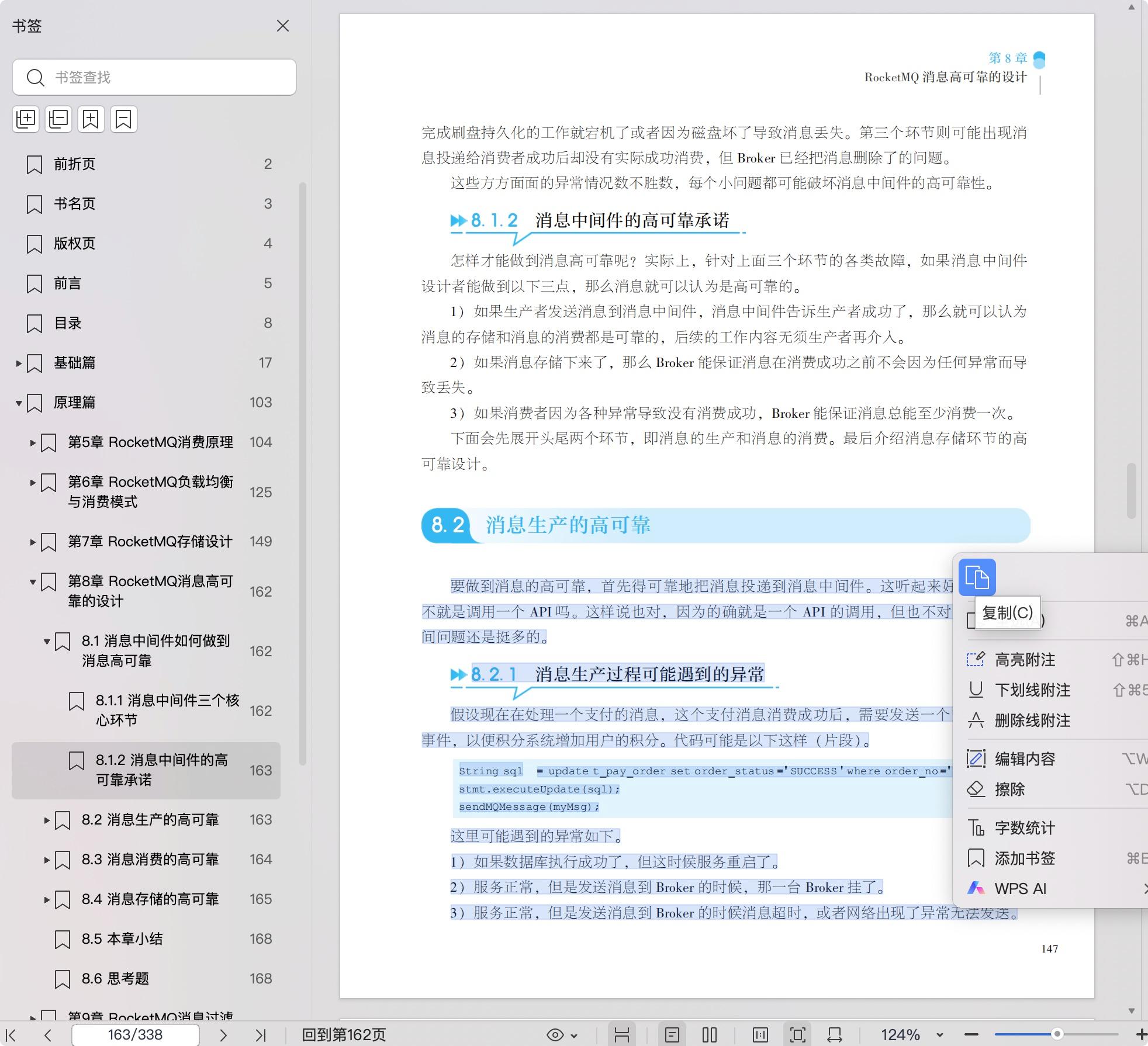Click the zoom out minus button
Screen dimensions: 1148x1046
[x=971, y=1035]
